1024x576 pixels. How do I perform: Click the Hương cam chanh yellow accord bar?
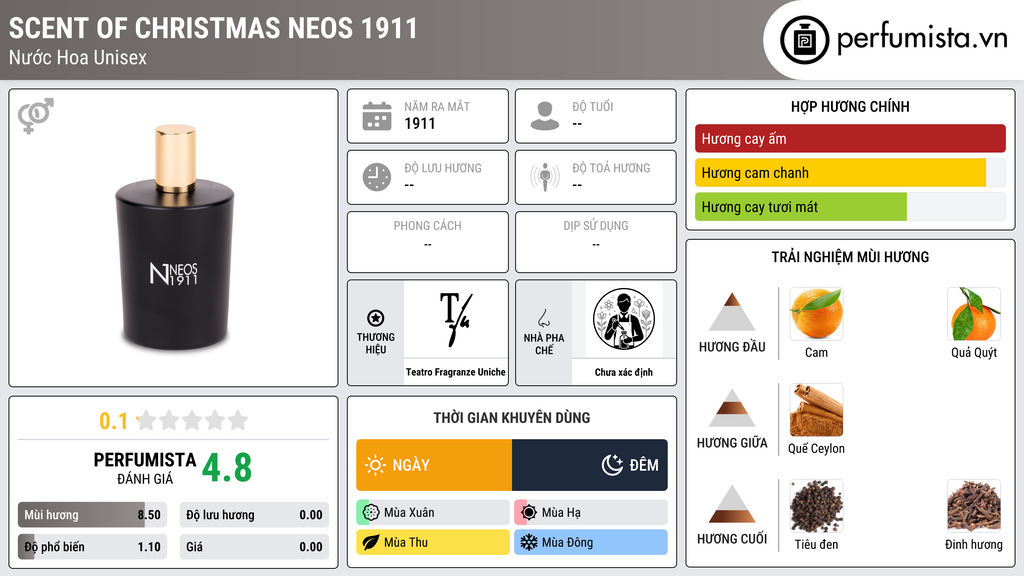[850, 173]
